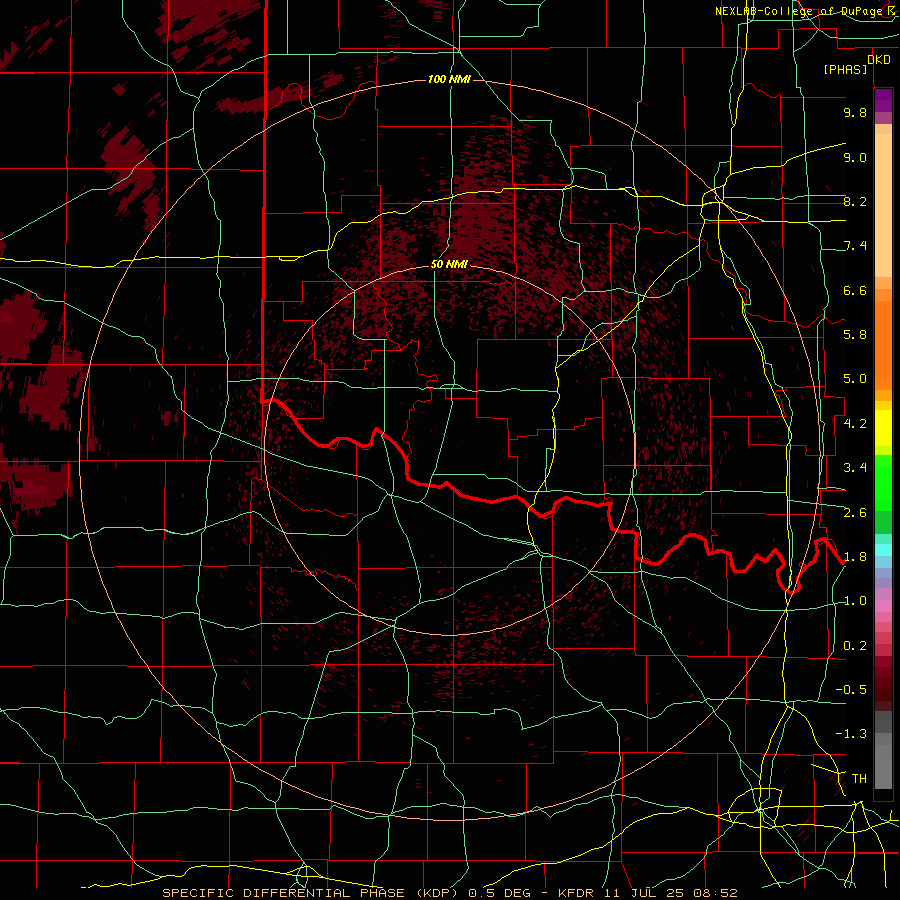Click the 5.0 value on the scale
900x900 pixels.
(855, 379)
